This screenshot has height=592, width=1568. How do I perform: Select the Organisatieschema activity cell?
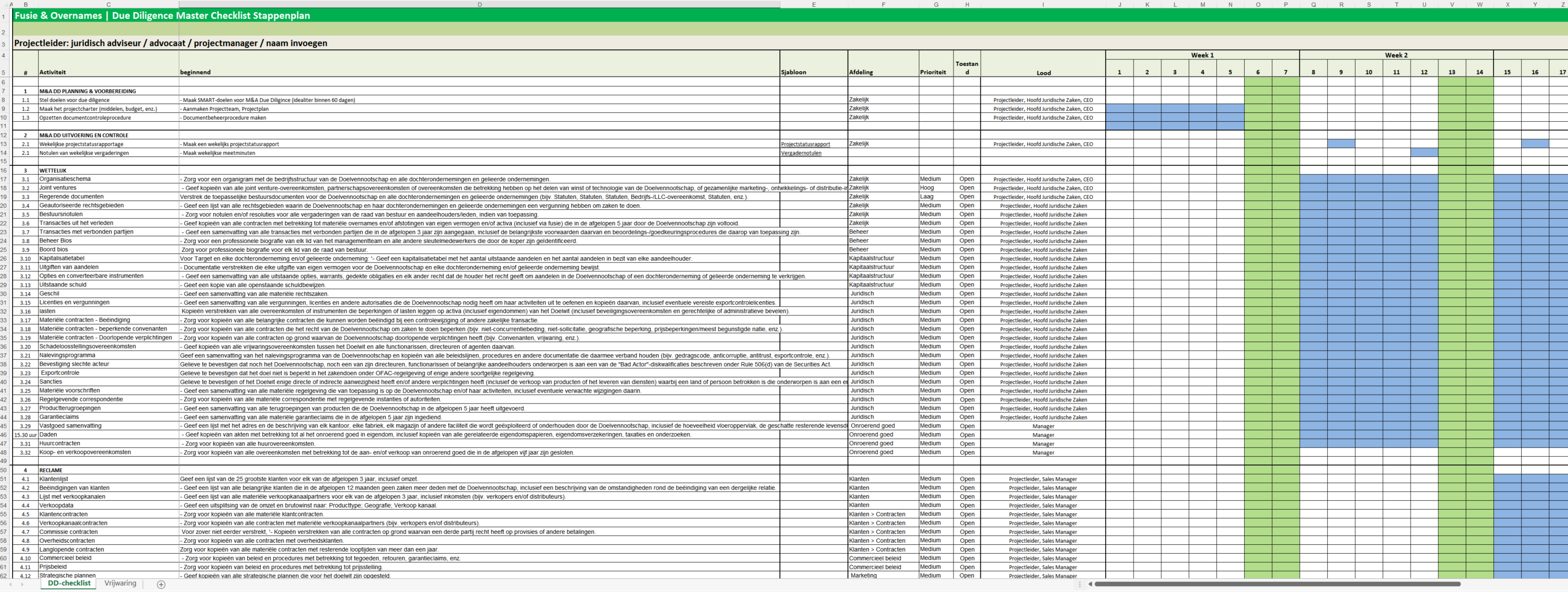click(x=108, y=179)
